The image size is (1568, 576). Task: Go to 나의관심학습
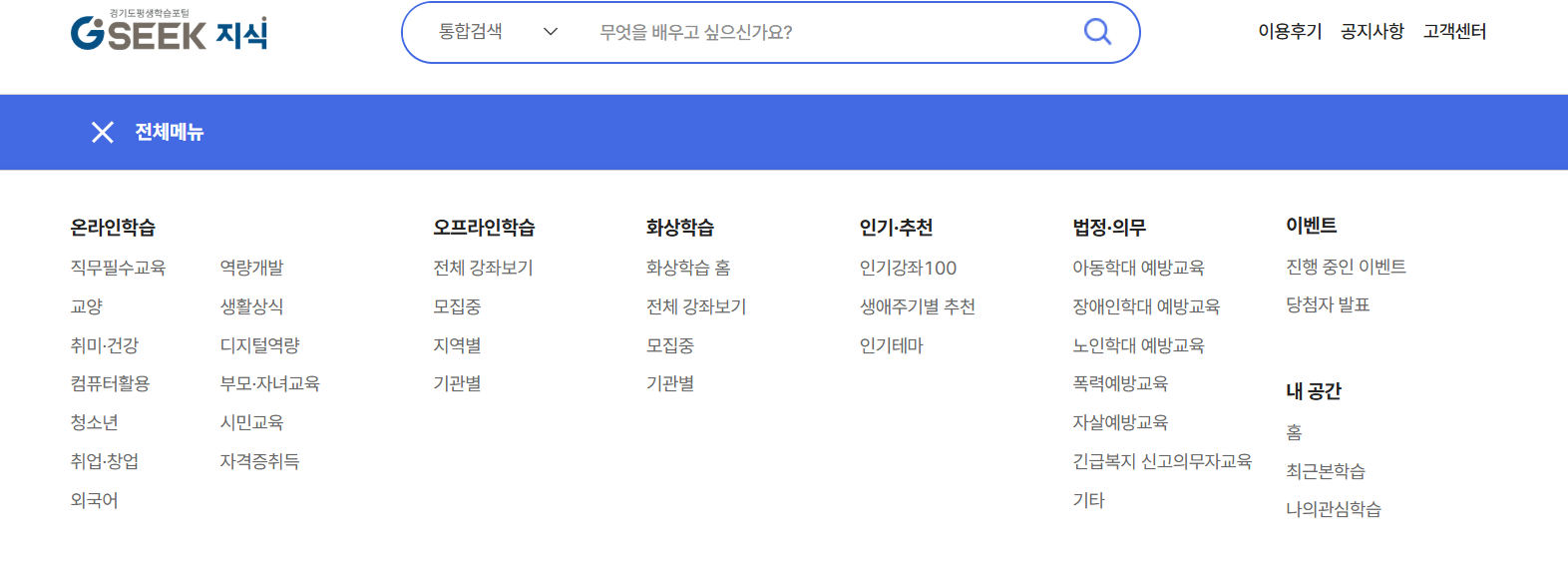1334,509
